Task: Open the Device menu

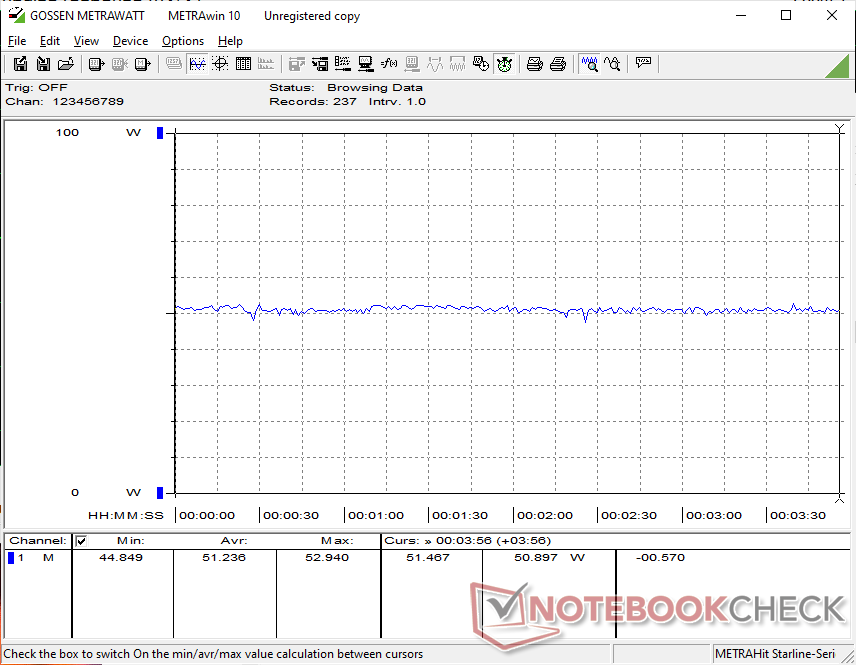Action: (x=130, y=41)
